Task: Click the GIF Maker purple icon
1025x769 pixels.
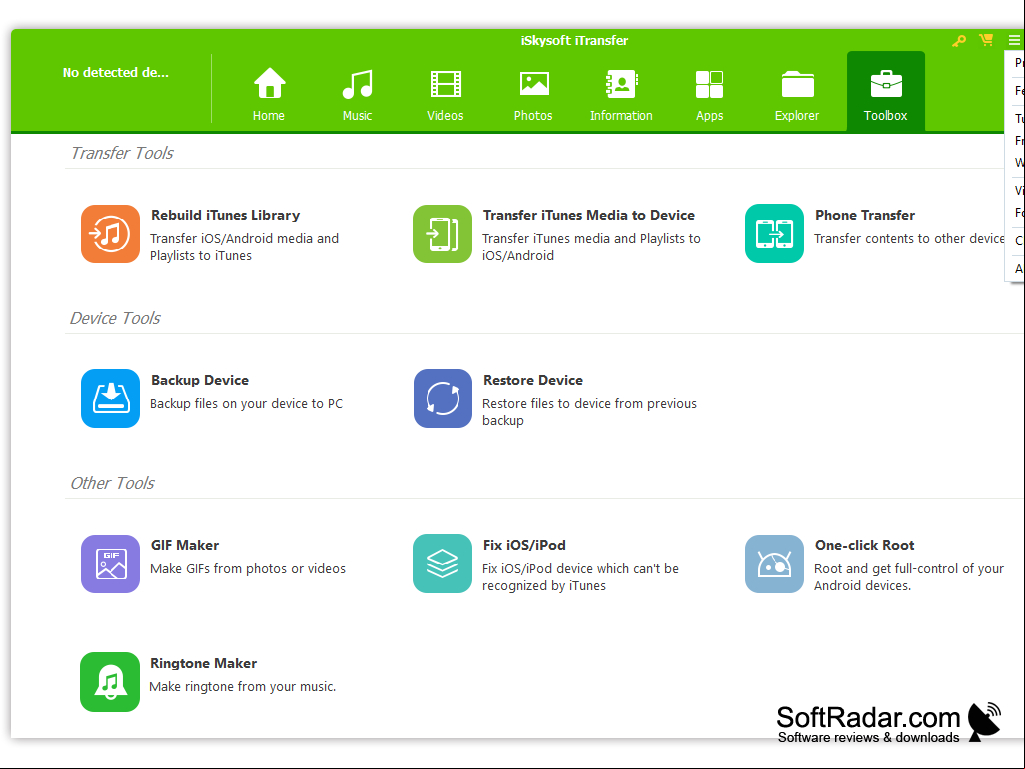Action: (110, 564)
